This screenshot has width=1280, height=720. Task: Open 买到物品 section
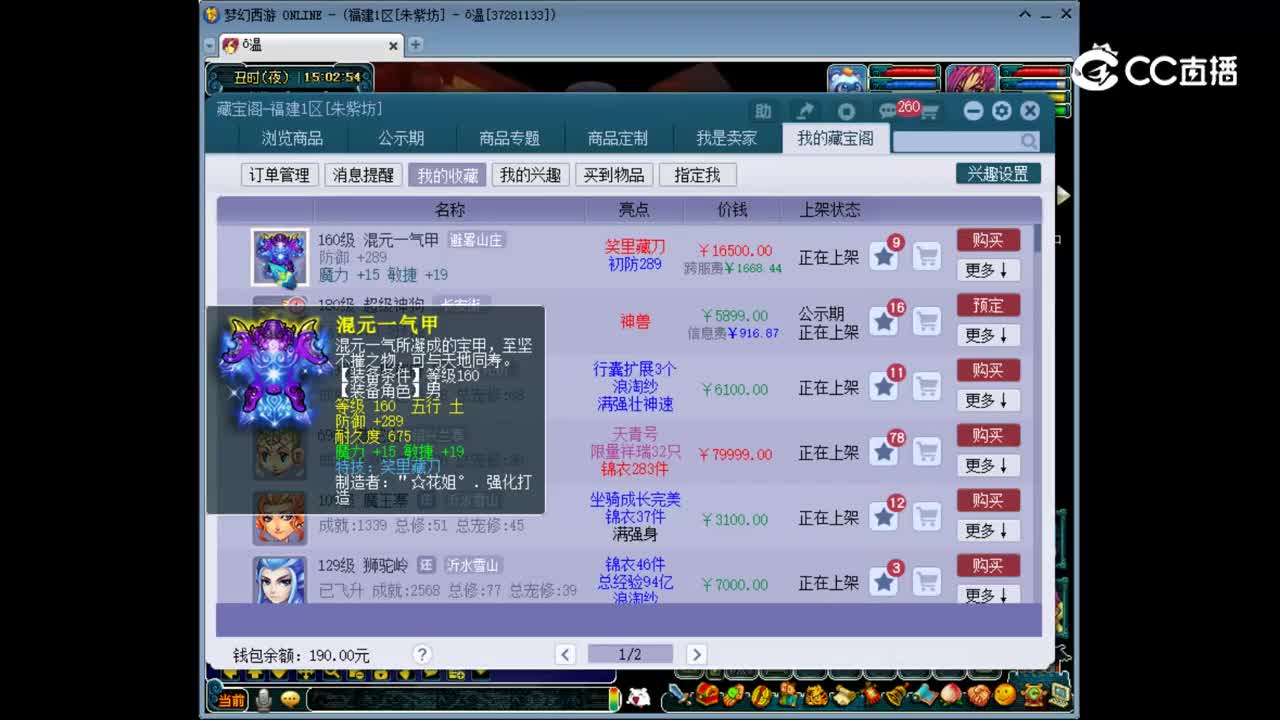(x=614, y=175)
